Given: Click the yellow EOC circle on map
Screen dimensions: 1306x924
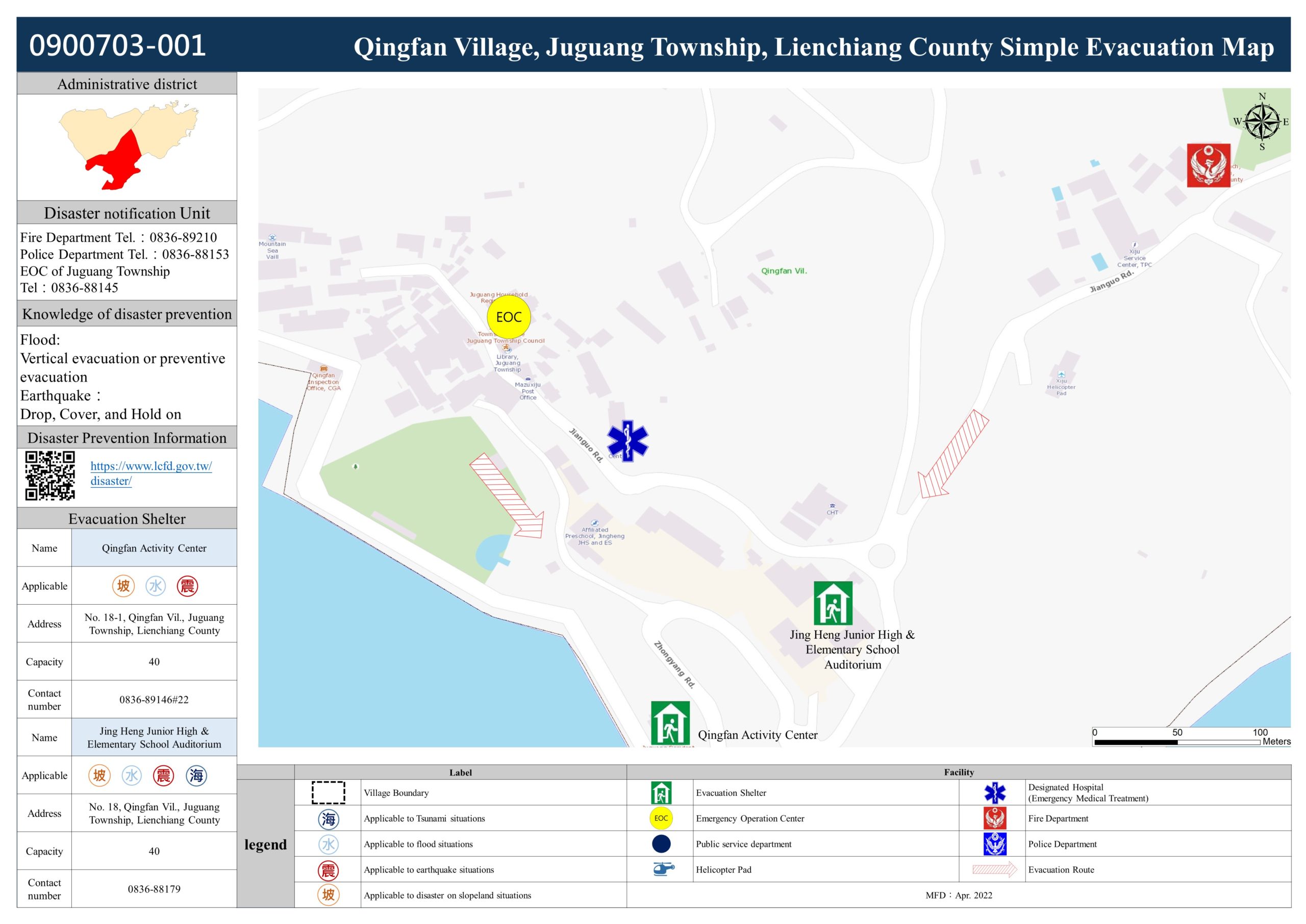Looking at the screenshot, I should (x=509, y=317).
